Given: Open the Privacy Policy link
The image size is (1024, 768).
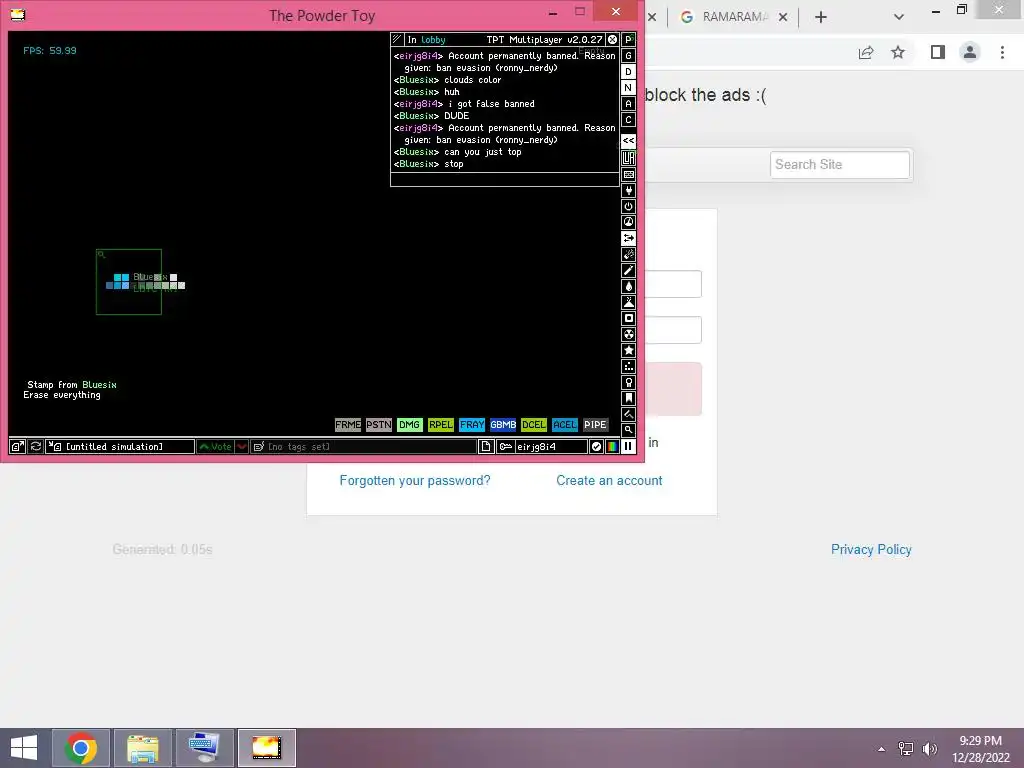Looking at the screenshot, I should [x=871, y=550].
